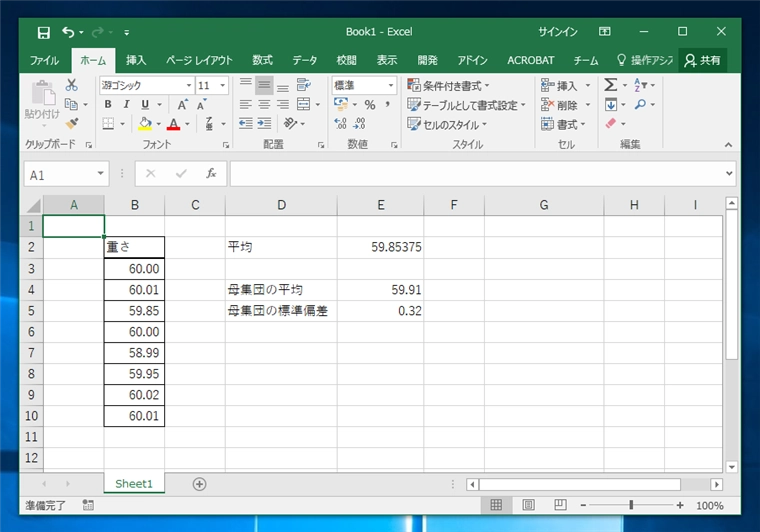This screenshot has width=760, height=532.
Task: Switch to the ACROBAT tab
Action: click(530, 60)
